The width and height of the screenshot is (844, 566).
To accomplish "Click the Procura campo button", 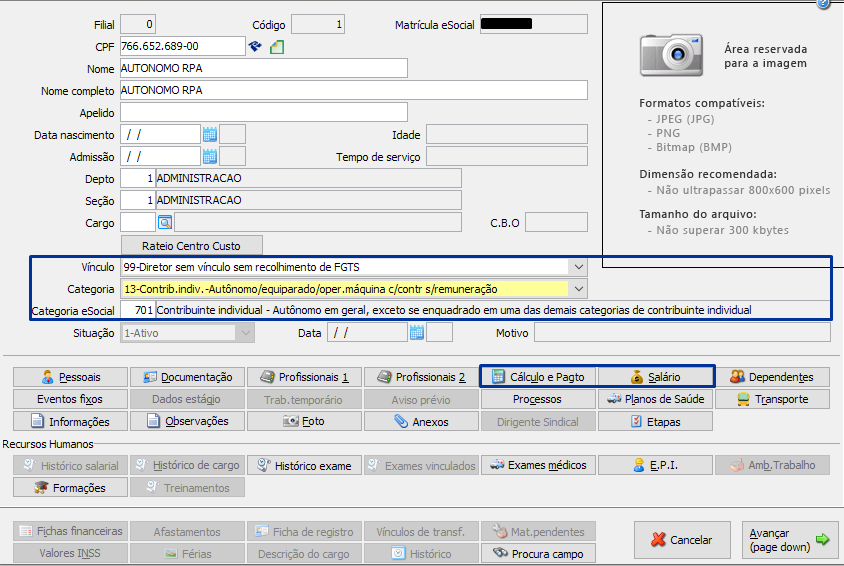I will coord(538,553).
